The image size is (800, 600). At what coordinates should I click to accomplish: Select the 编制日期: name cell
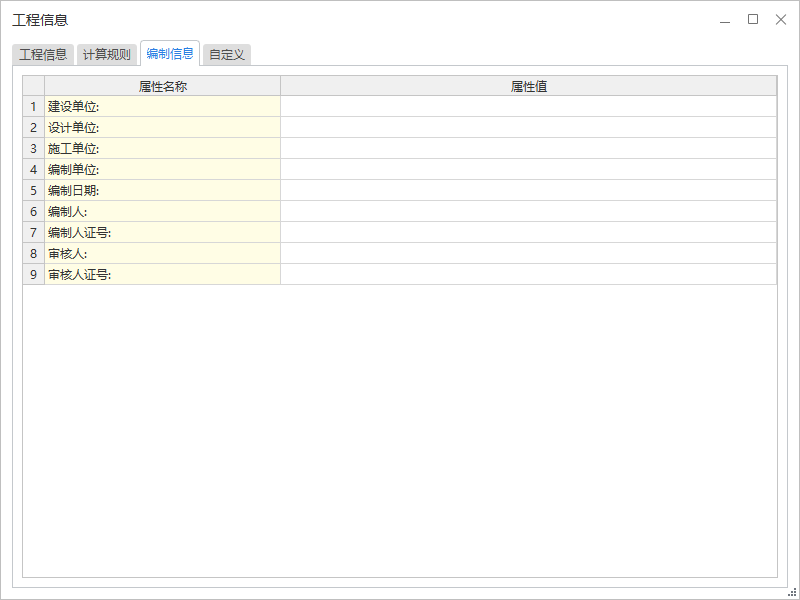(162, 190)
